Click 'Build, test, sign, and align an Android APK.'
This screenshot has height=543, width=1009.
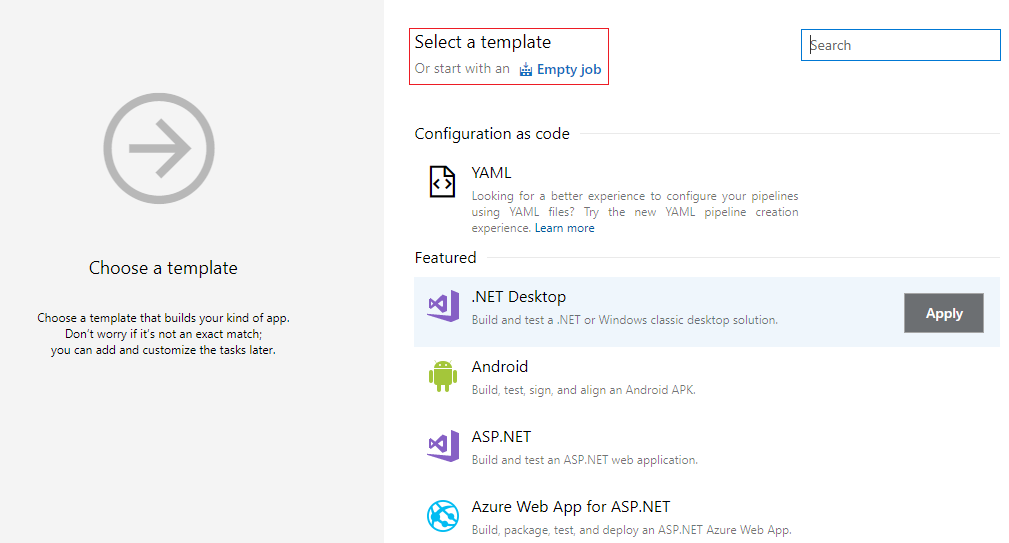[584, 390]
